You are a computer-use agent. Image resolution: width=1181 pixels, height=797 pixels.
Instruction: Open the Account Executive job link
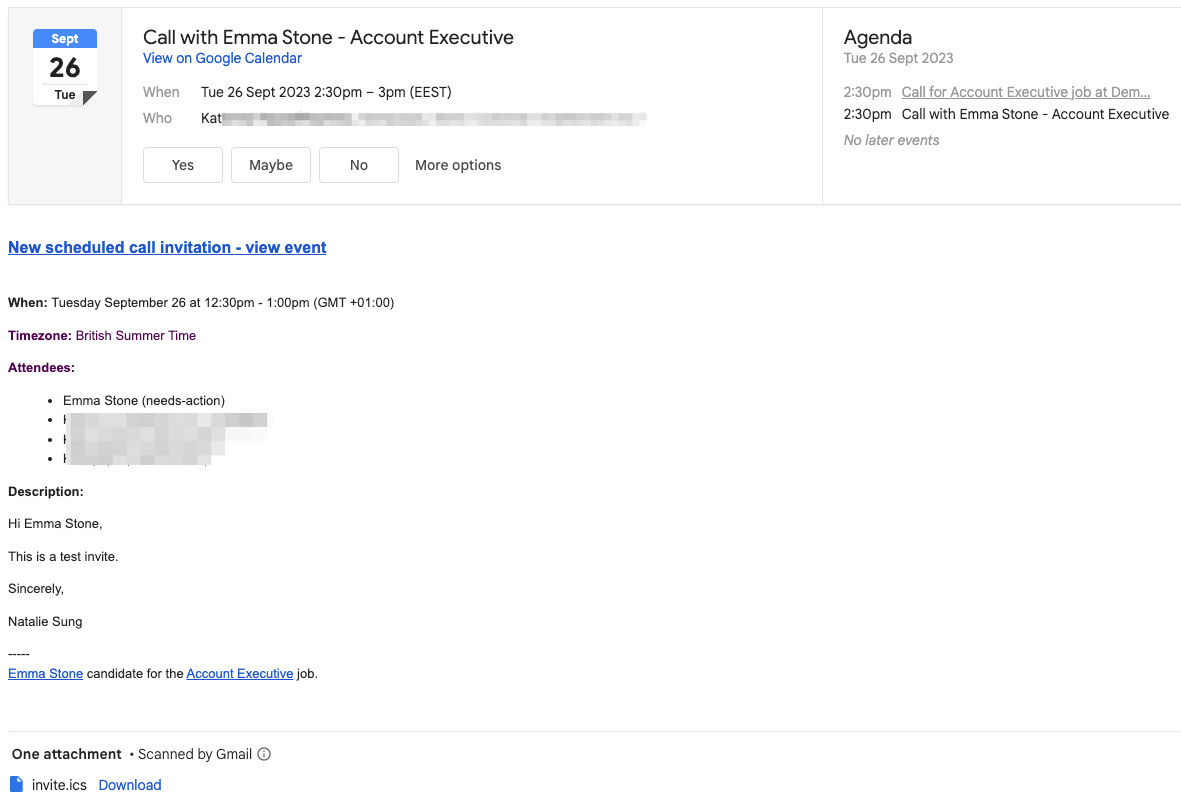click(x=239, y=673)
